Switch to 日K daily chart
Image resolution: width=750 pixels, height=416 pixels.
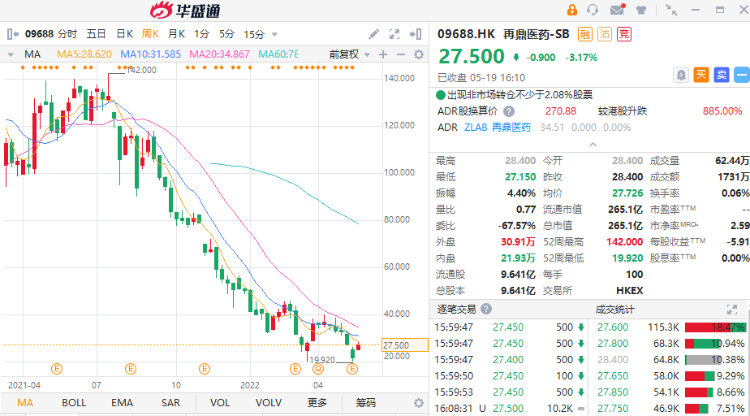coord(125,34)
